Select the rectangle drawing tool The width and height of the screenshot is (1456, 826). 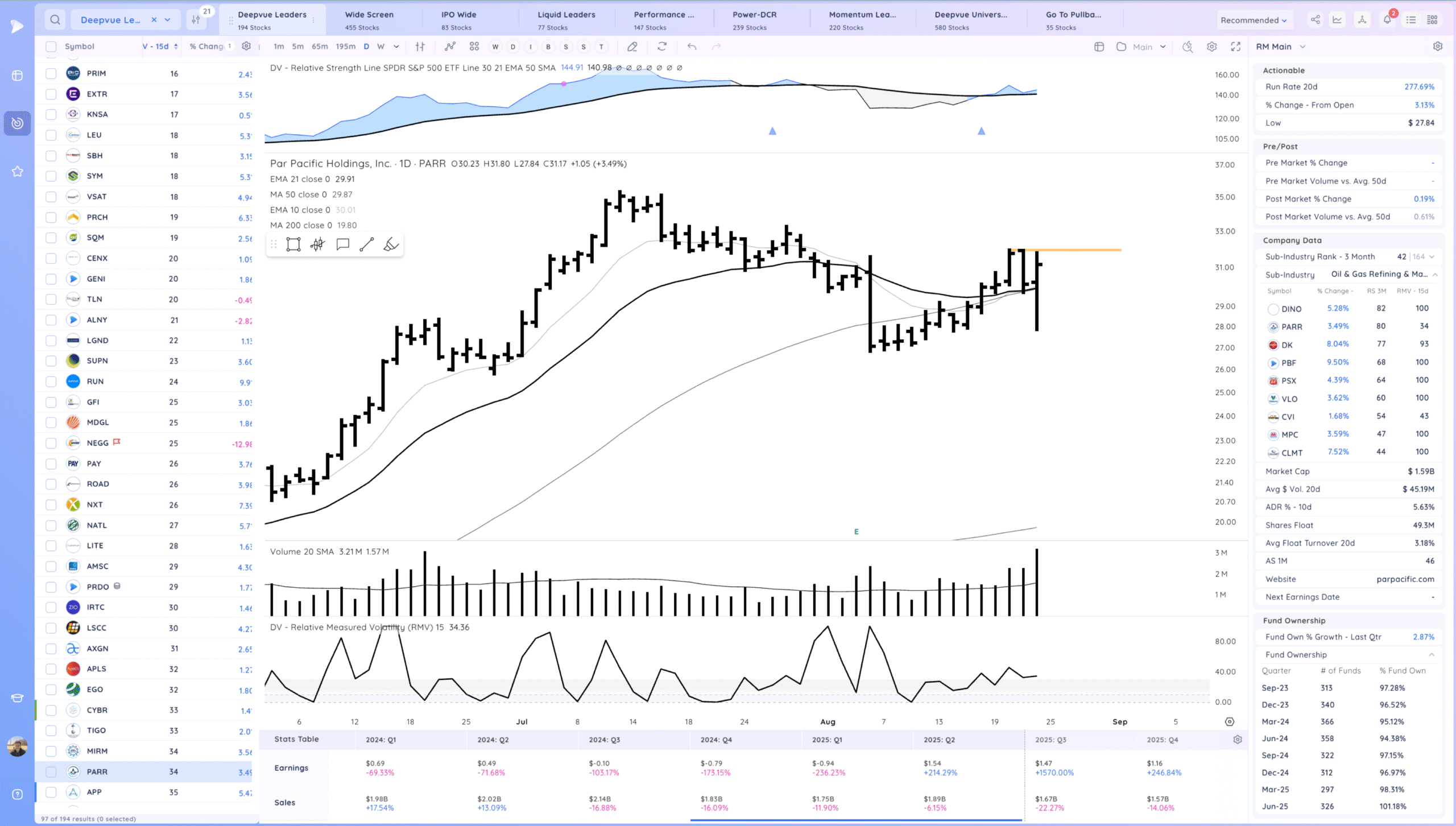coord(293,244)
